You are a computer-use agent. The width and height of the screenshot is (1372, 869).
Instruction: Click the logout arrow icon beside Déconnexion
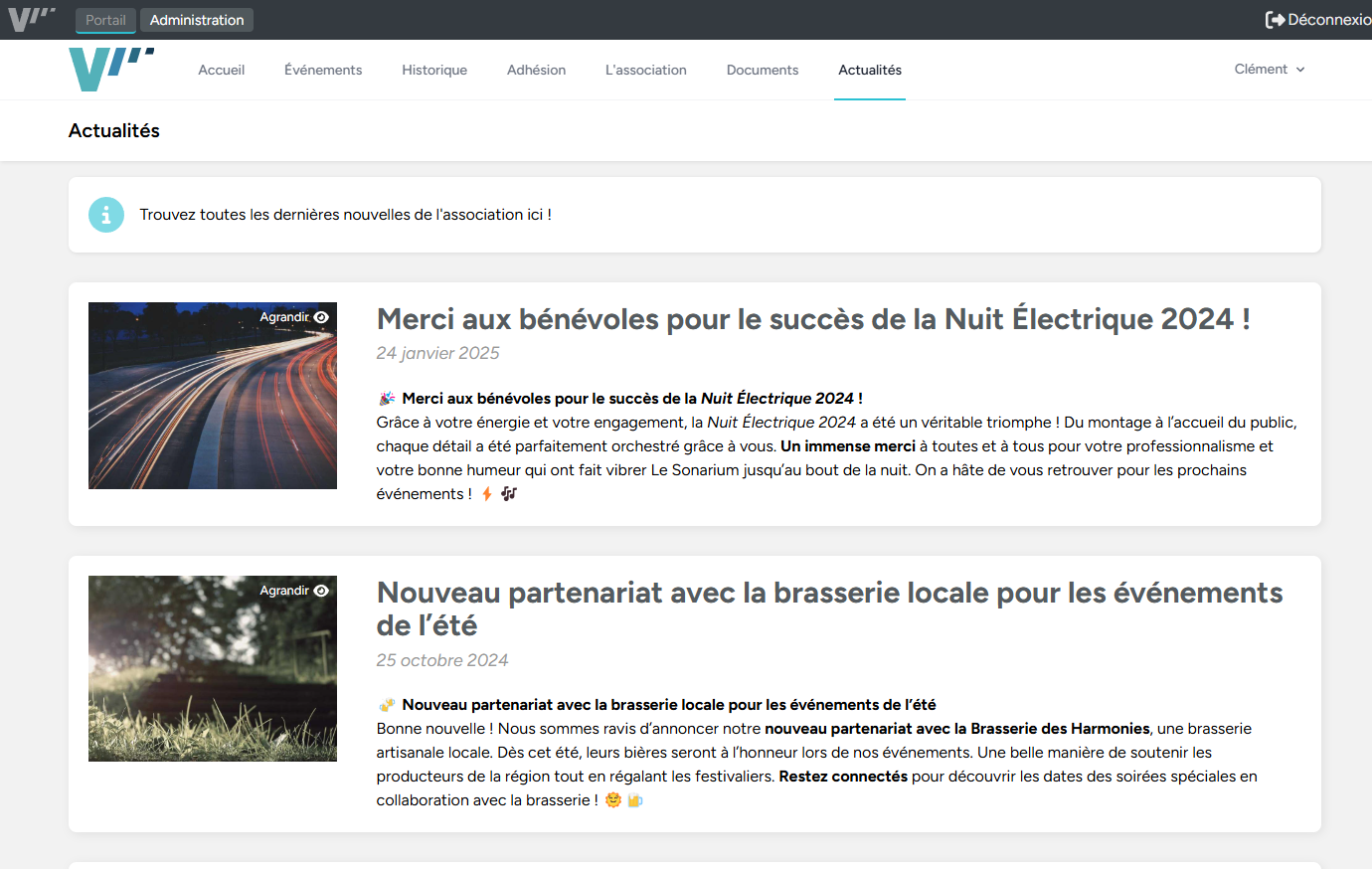(x=1276, y=18)
